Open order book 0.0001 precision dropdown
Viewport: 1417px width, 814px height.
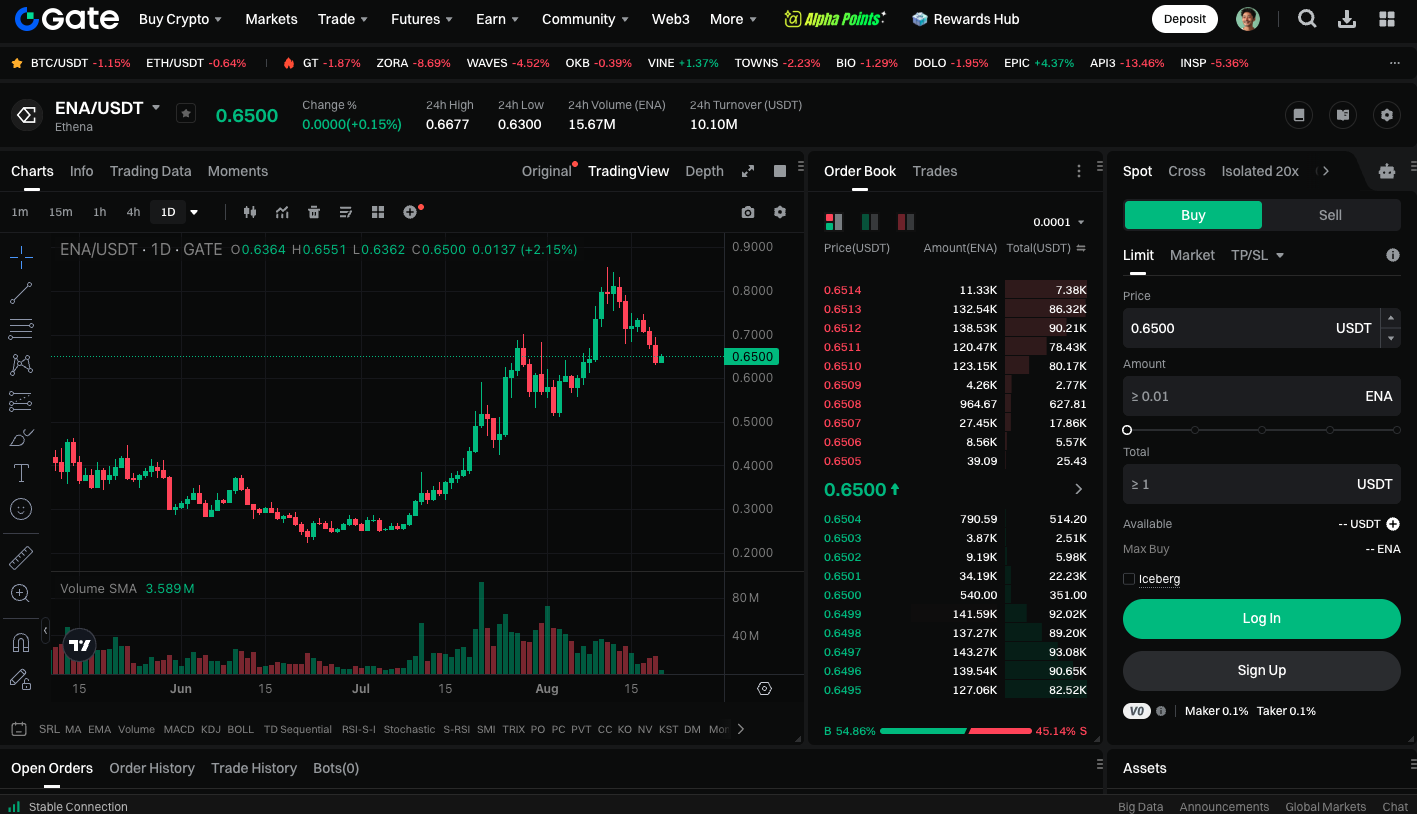click(x=1059, y=222)
